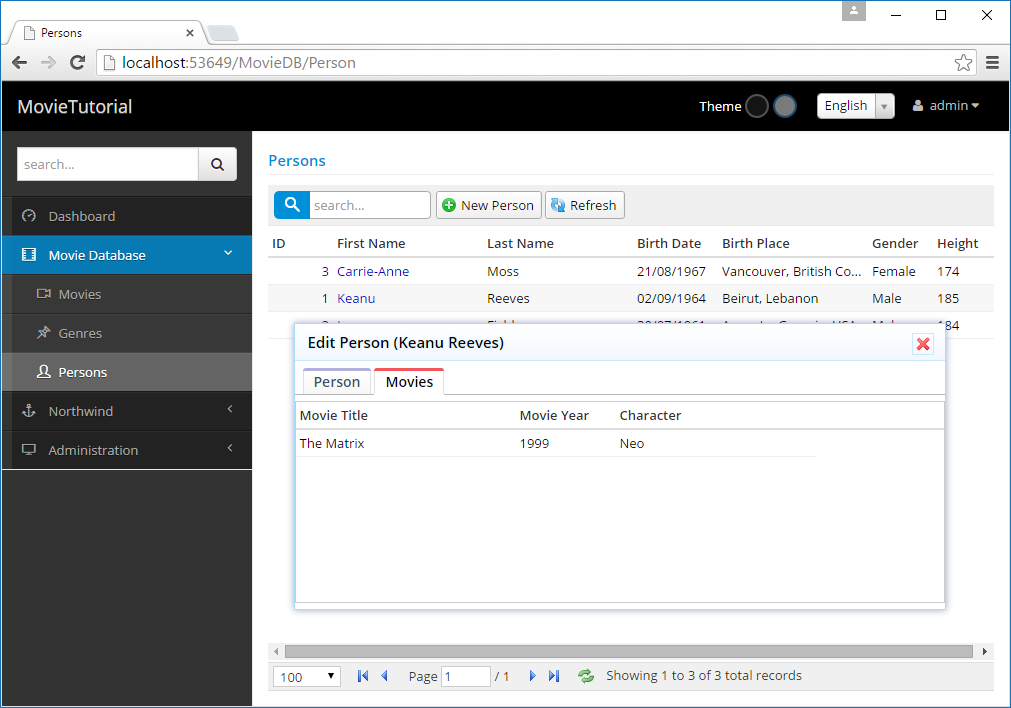Select the dark theme circle

tap(757, 106)
